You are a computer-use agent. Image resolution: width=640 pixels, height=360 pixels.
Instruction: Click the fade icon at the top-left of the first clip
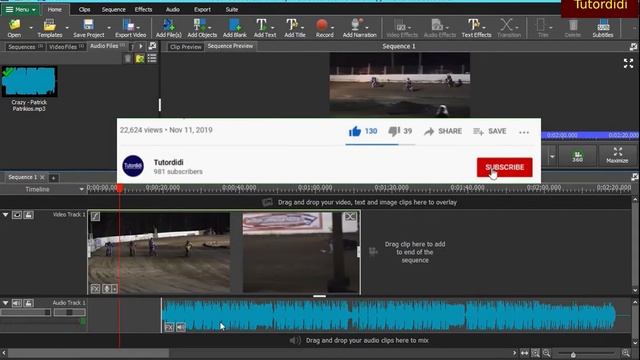(x=95, y=216)
